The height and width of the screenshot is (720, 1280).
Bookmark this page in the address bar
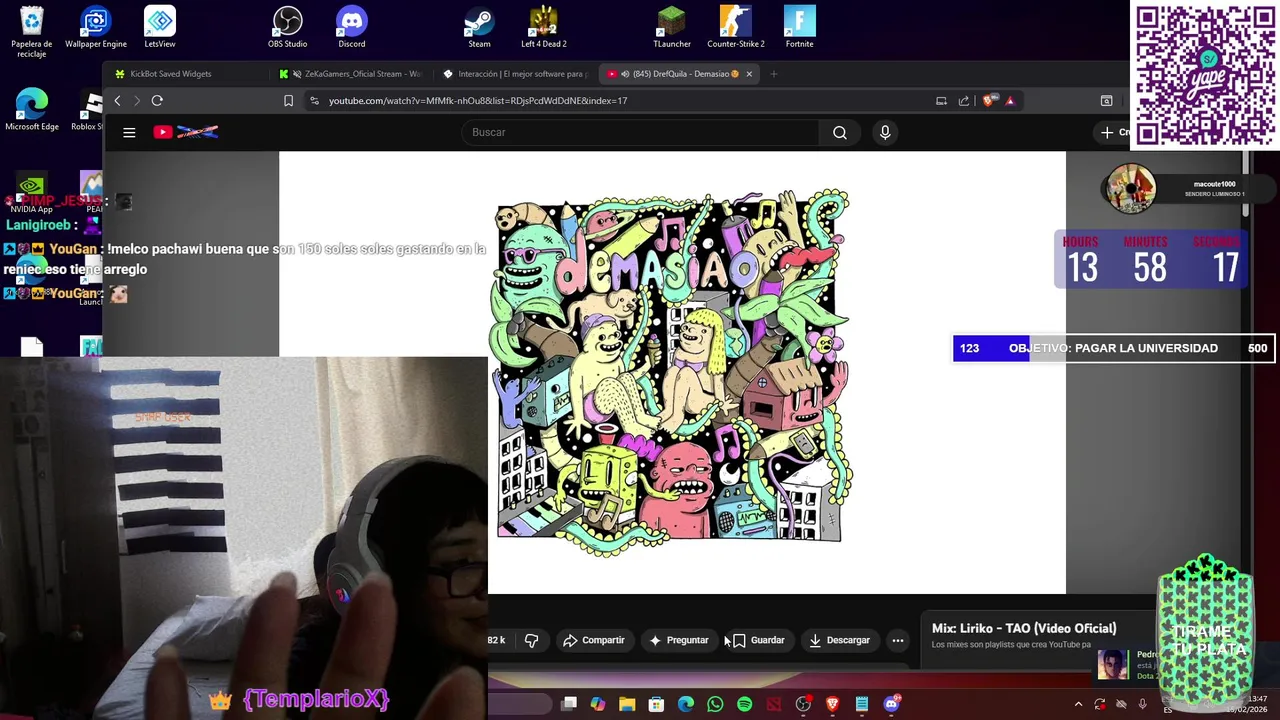(x=288, y=101)
